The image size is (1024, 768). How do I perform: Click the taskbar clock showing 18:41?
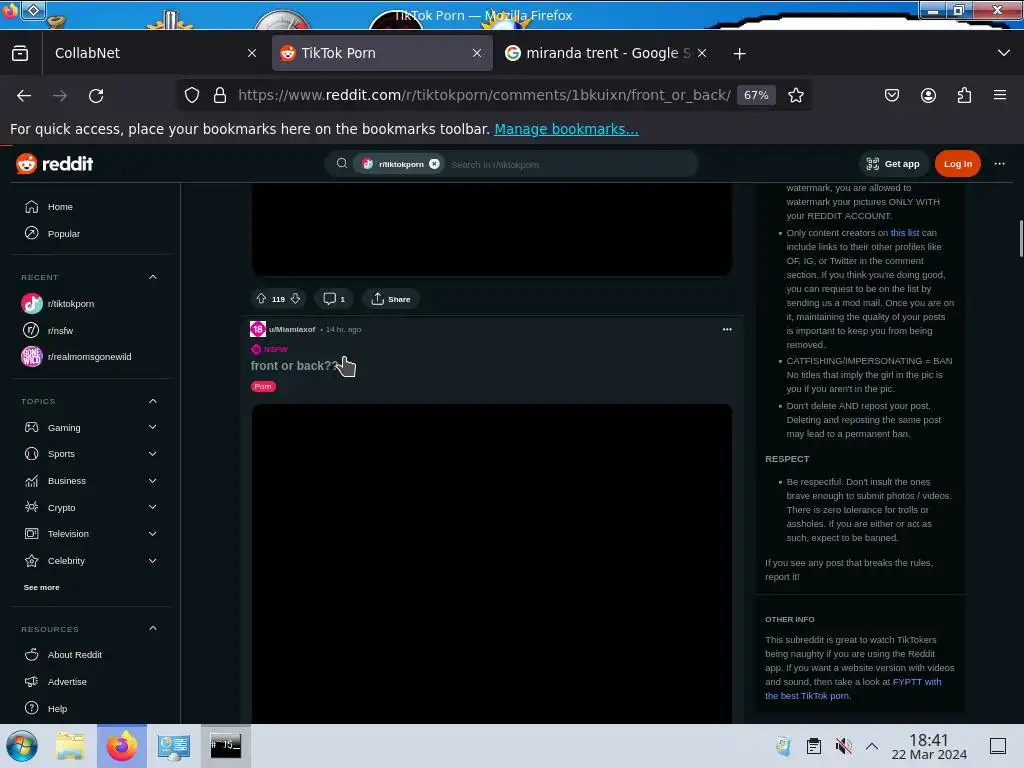[929, 747]
